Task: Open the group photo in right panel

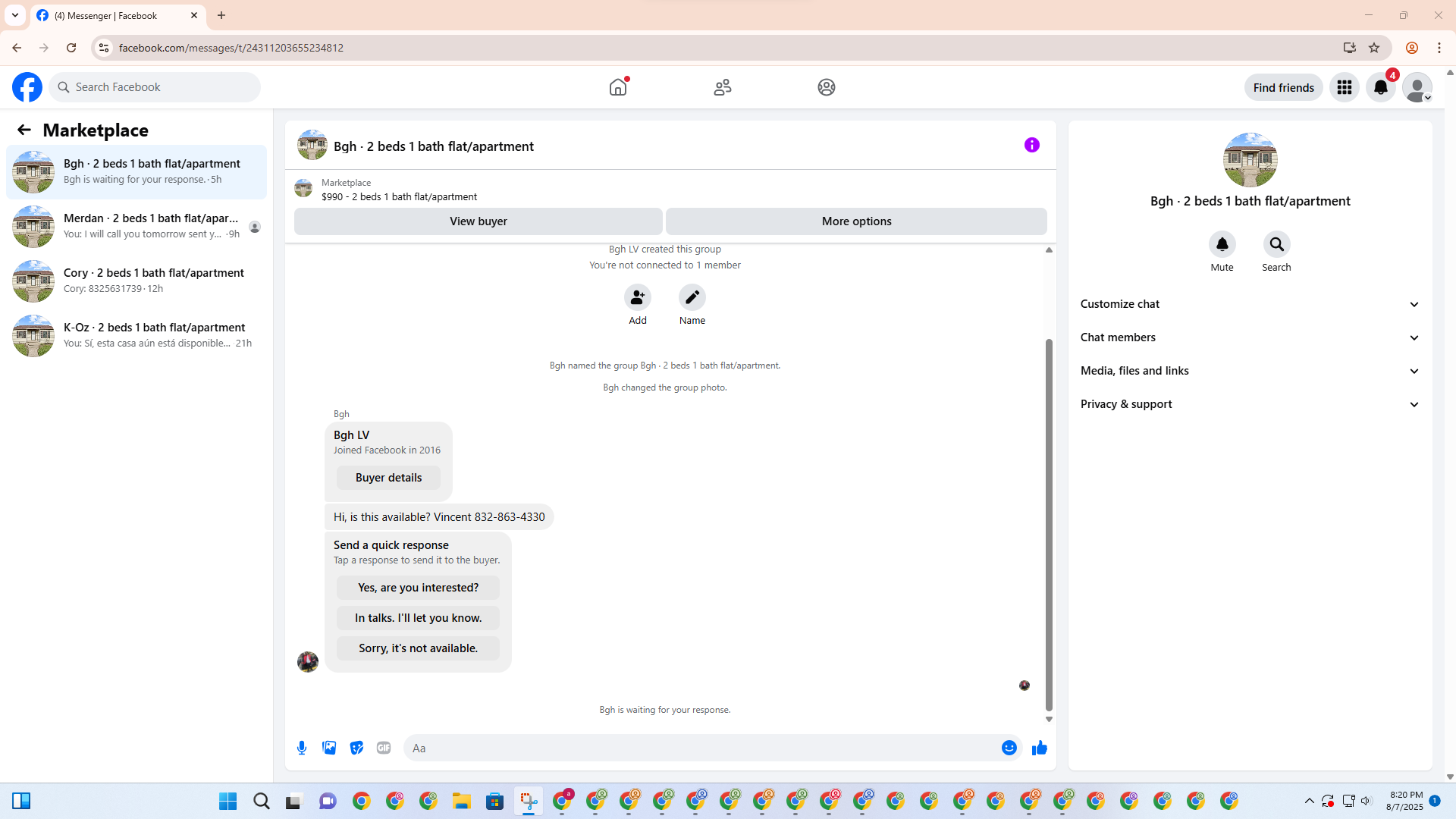Action: point(1250,160)
